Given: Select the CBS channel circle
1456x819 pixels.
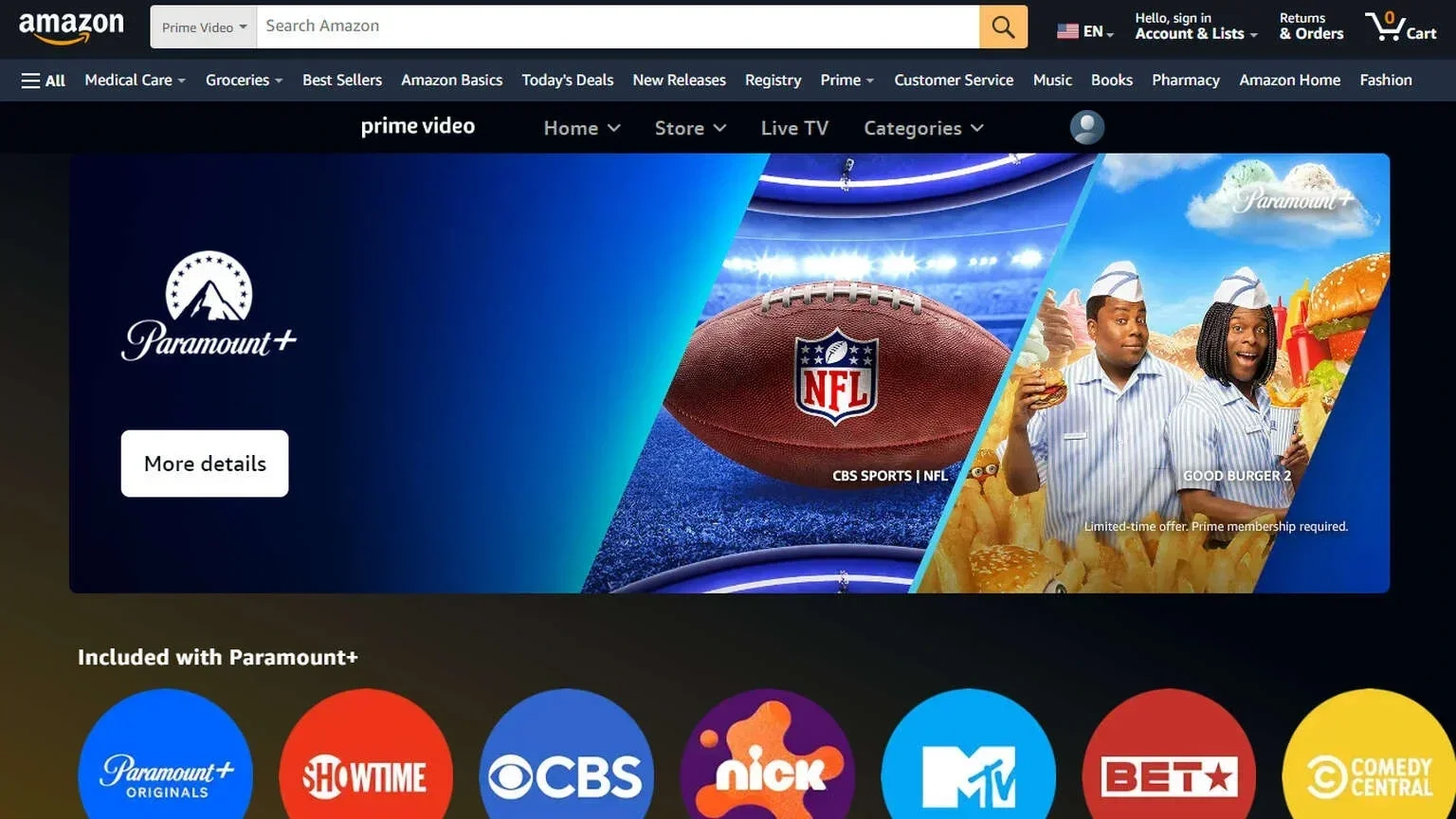Looking at the screenshot, I should (567, 754).
